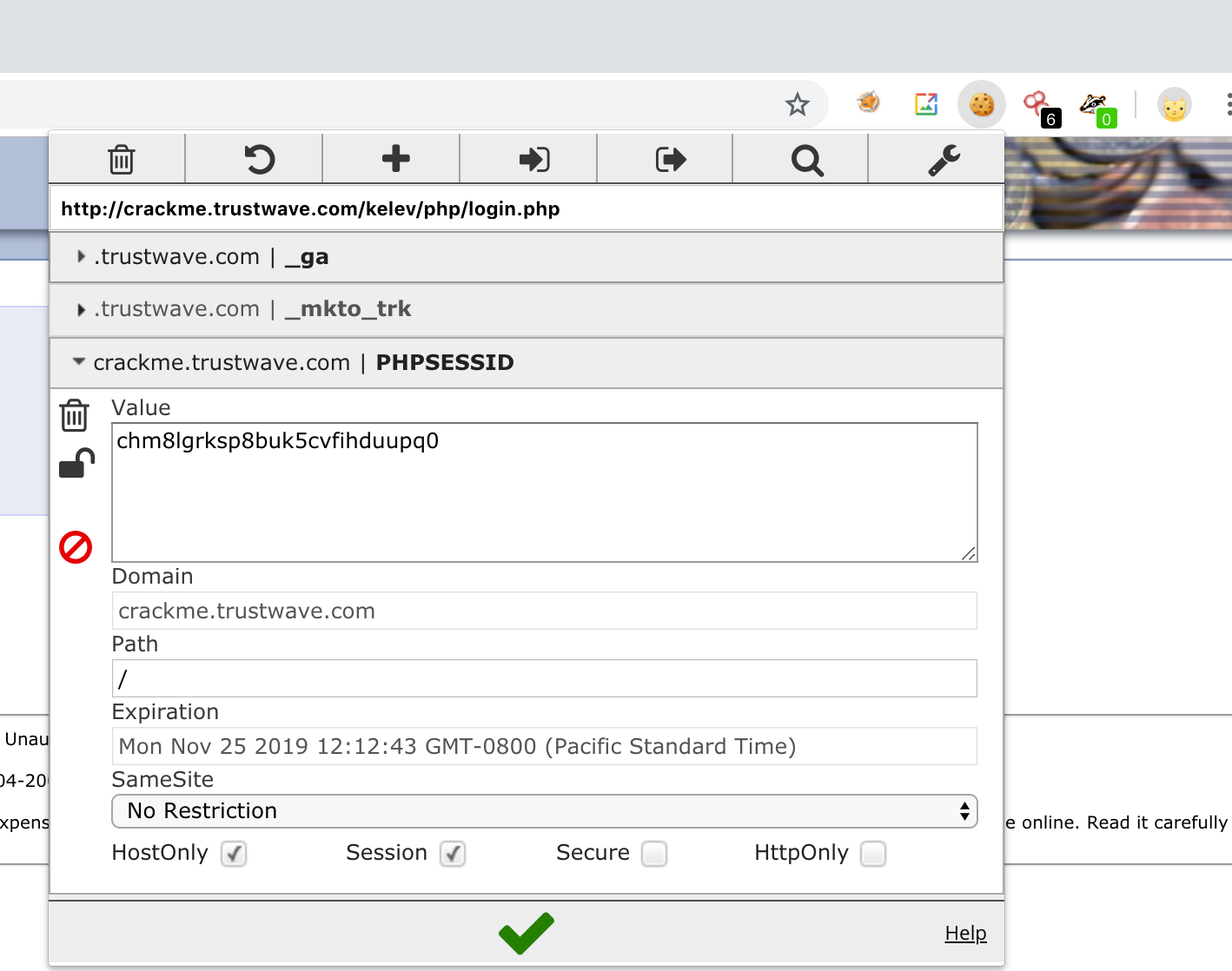This screenshot has width=1232, height=971.
Task: Add a new cookie with the plus icon
Action: pyautogui.click(x=395, y=159)
